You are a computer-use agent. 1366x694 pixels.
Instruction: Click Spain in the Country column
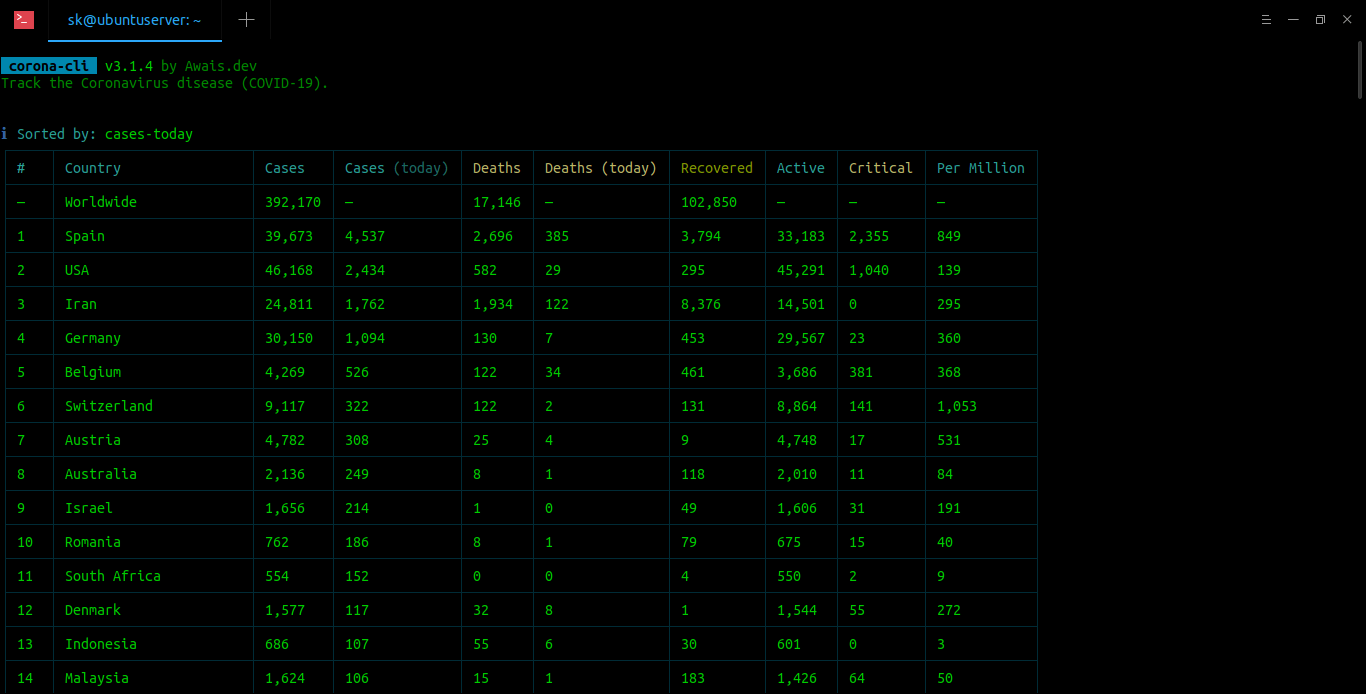[84, 236]
